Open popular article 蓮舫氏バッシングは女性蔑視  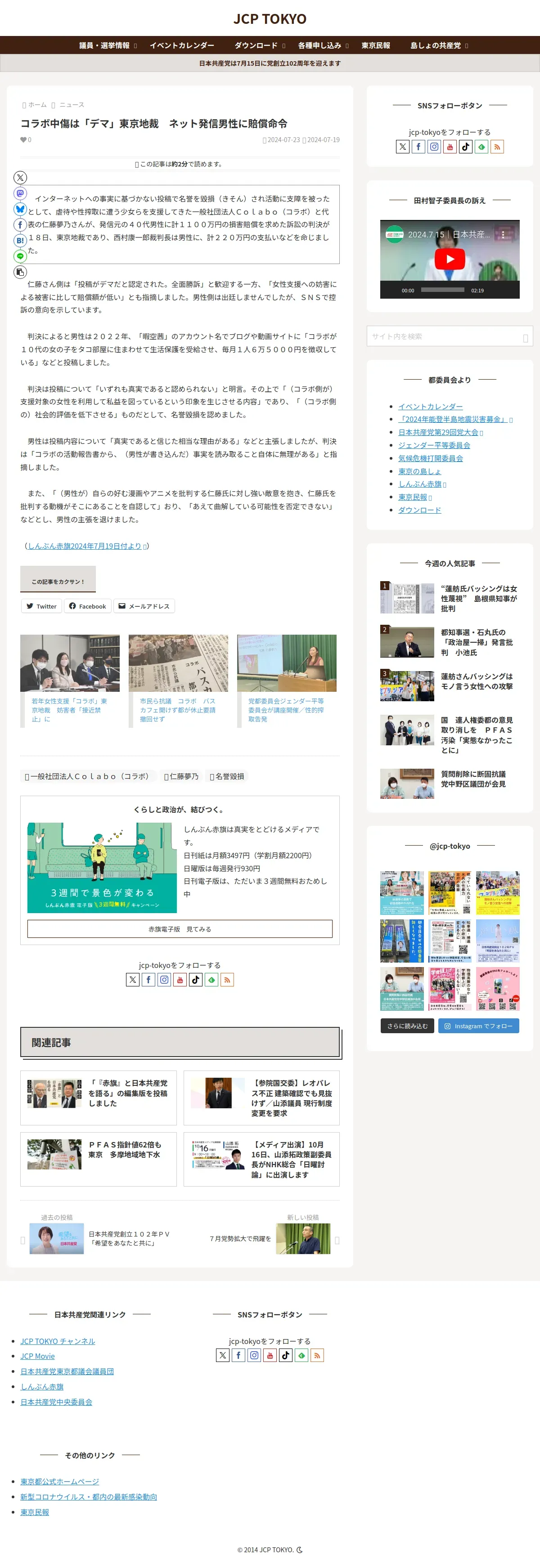click(x=450, y=598)
